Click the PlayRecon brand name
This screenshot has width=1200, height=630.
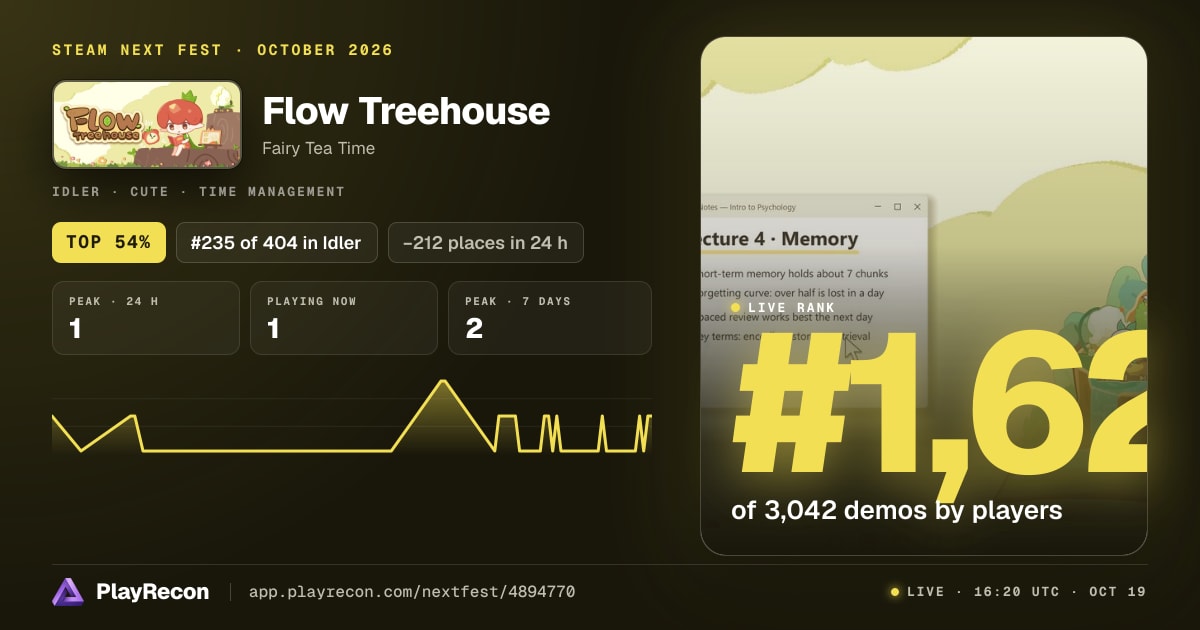[152, 592]
